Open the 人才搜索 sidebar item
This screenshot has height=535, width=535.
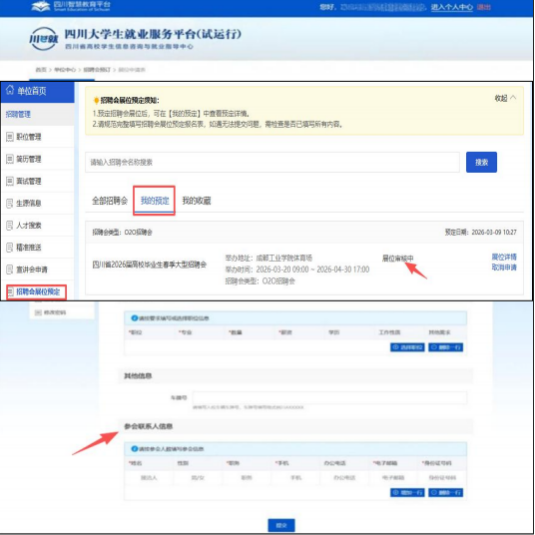point(29,225)
